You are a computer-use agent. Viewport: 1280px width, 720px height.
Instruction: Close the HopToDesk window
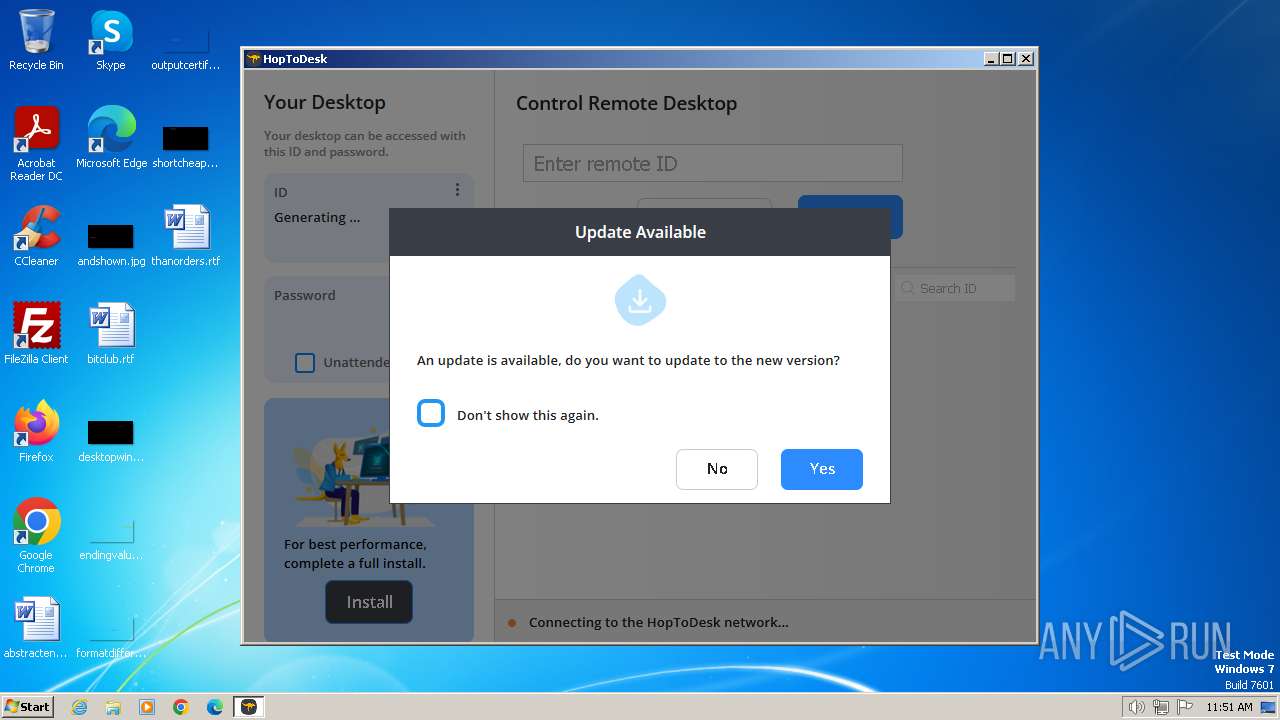[1026, 59]
